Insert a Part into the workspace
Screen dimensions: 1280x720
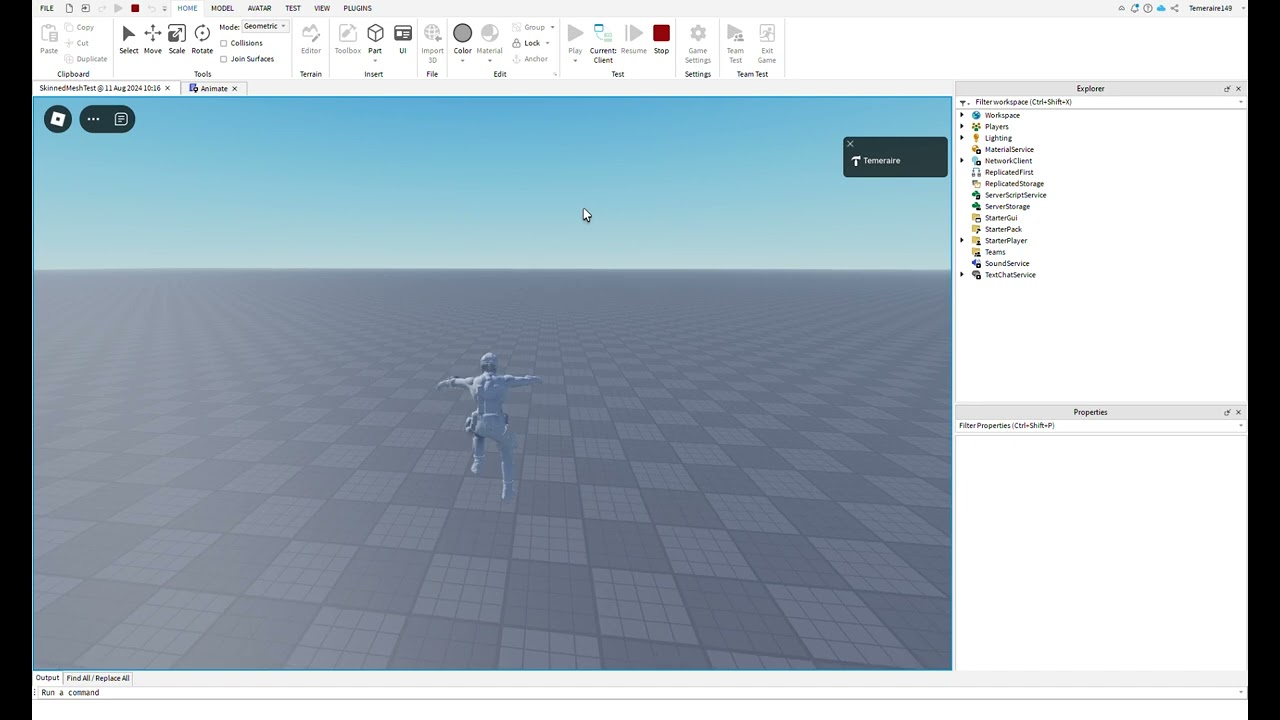[x=375, y=38]
